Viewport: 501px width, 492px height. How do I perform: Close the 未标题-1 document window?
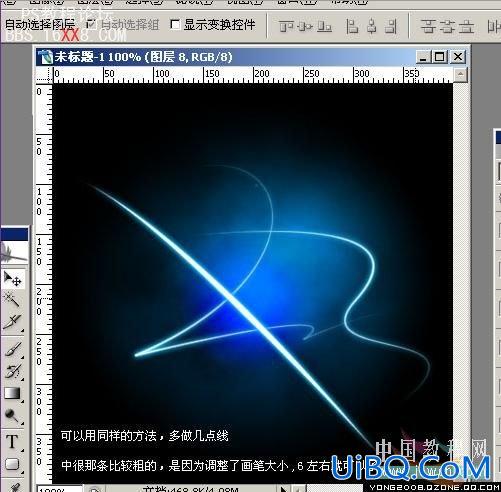(x=458, y=57)
